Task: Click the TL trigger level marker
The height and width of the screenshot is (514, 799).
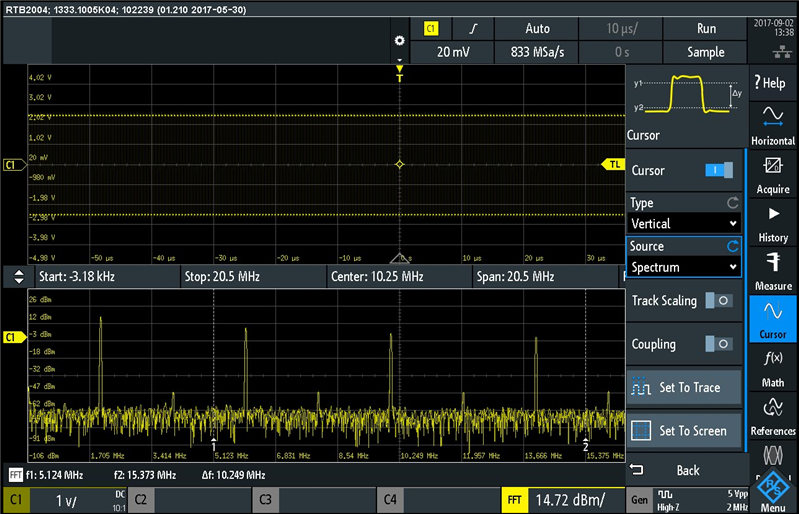Action: (x=611, y=163)
